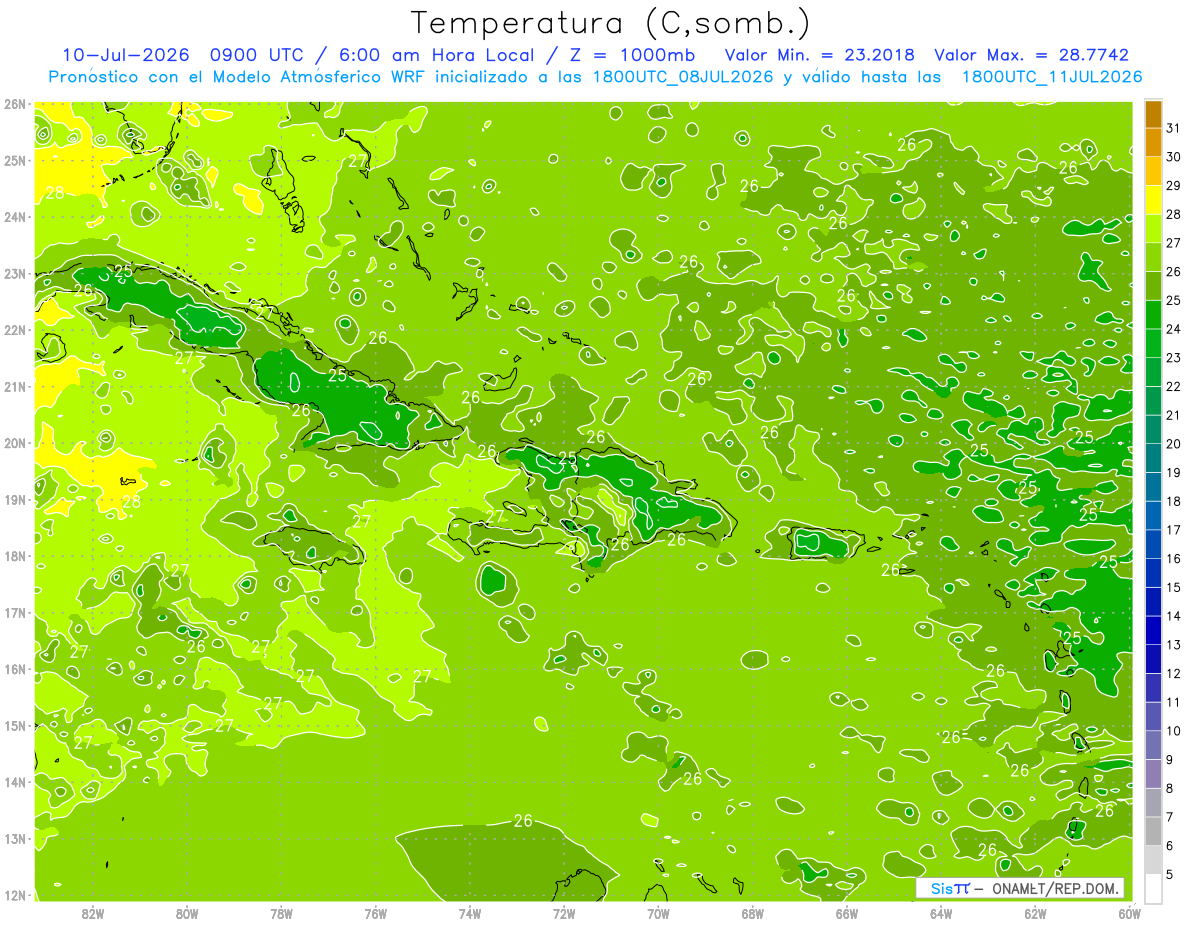The height and width of the screenshot is (927, 1200).
Task: Click the "14N" latitude label
Action: (15, 782)
